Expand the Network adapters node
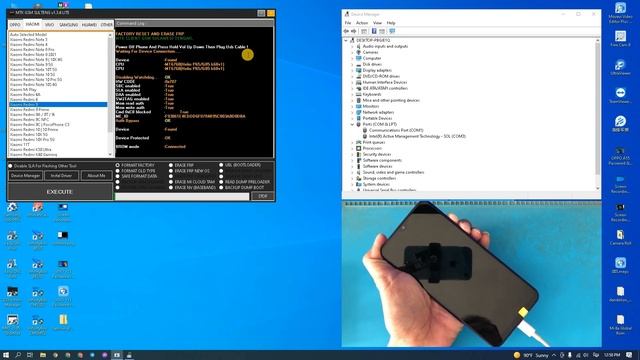Image resolution: width=640 pixels, height=360 pixels. pyautogui.click(x=352, y=112)
